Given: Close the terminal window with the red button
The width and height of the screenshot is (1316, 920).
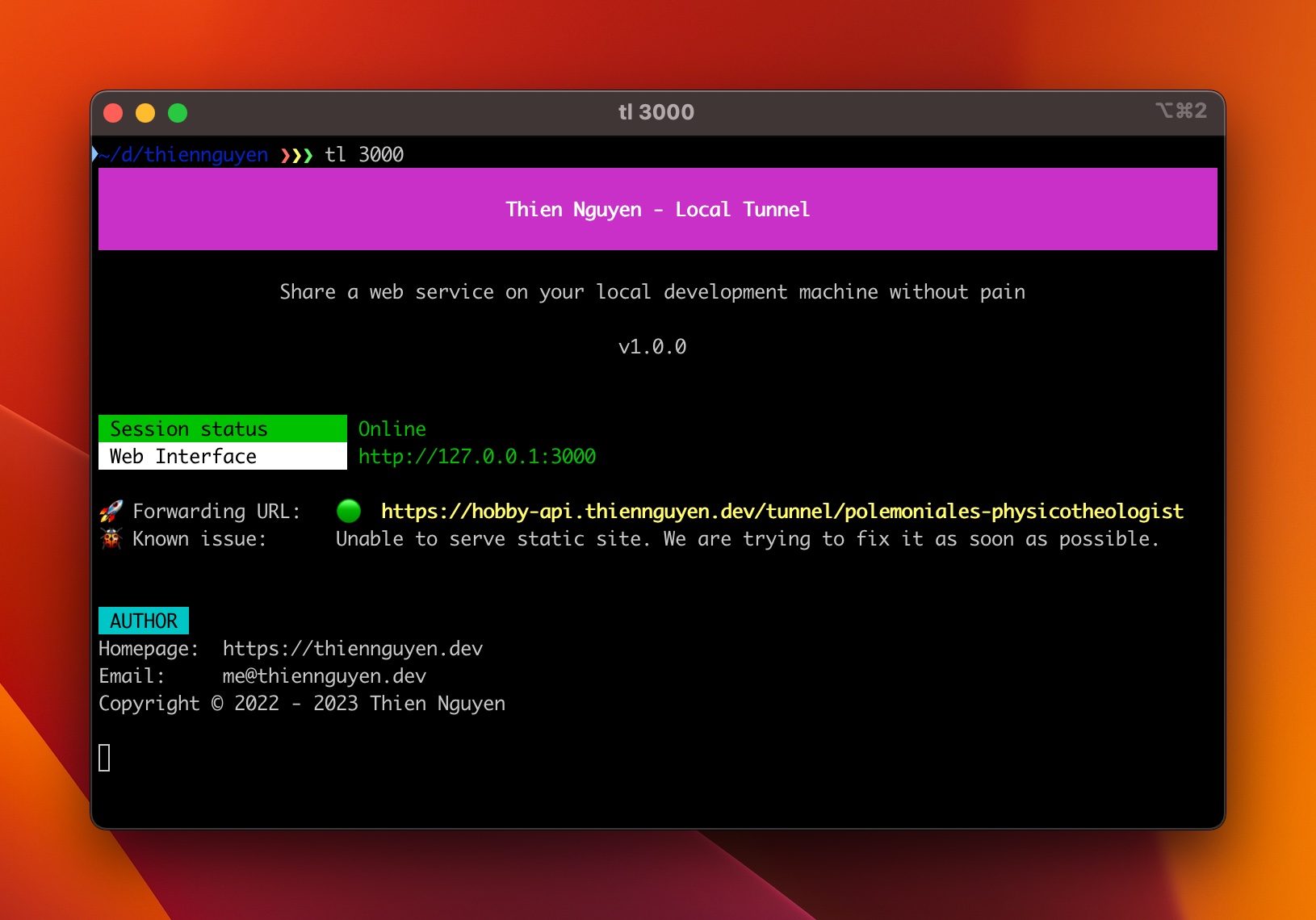Looking at the screenshot, I should point(113,113).
